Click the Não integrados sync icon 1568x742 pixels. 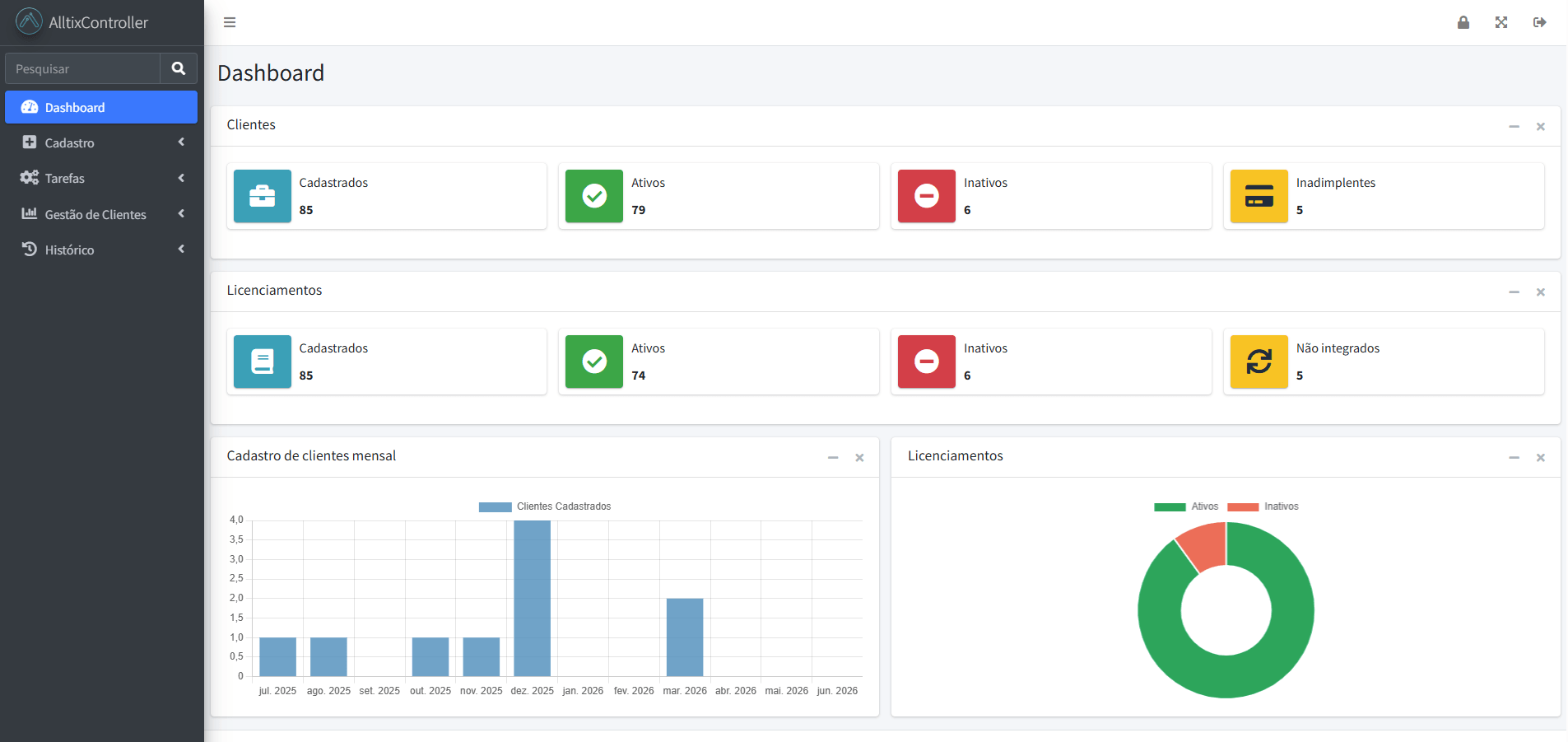coord(1259,362)
